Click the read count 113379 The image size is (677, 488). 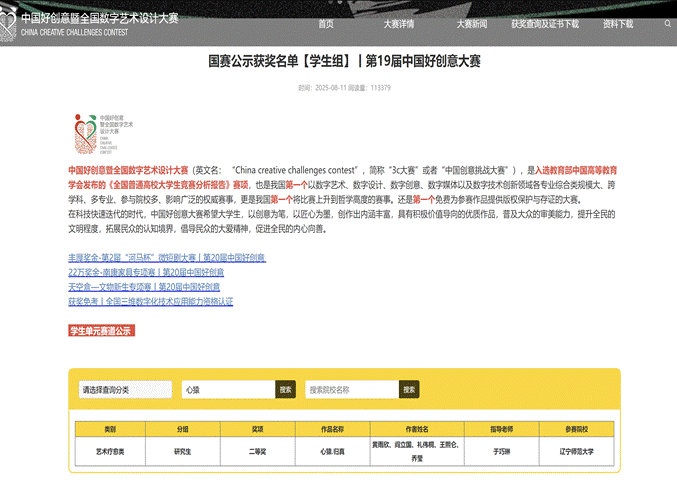[x=381, y=88]
